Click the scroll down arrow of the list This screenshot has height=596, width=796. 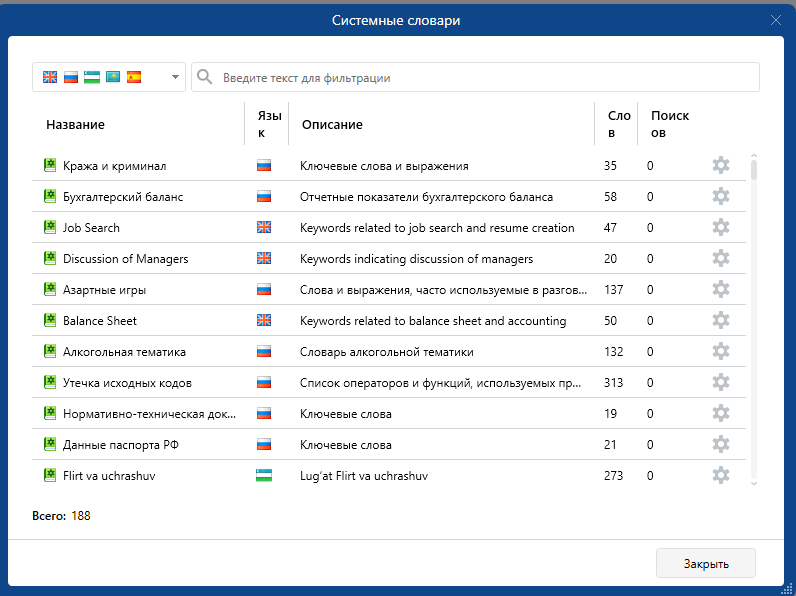pyautogui.click(x=753, y=483)
